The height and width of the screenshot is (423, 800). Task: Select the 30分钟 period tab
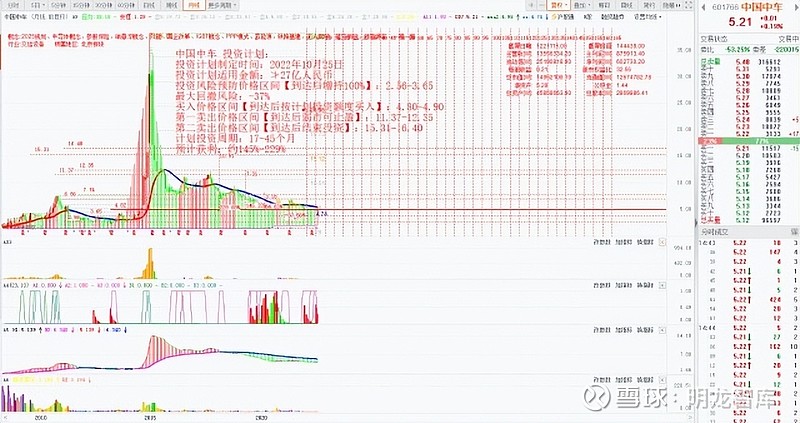(x=103, y=5)
